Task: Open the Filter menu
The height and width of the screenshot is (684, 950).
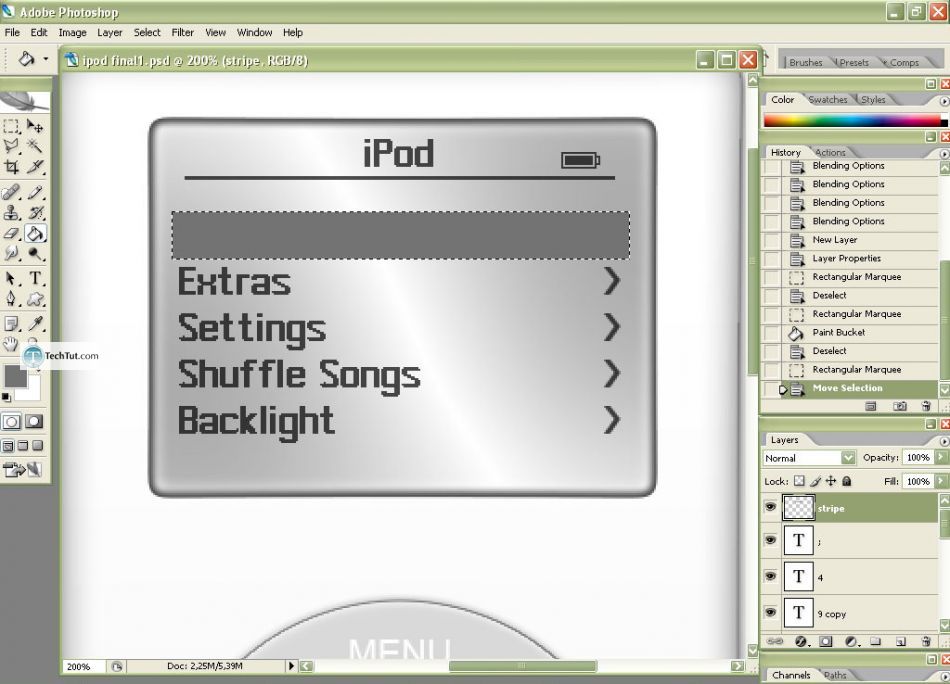Action: pos(182,33)
